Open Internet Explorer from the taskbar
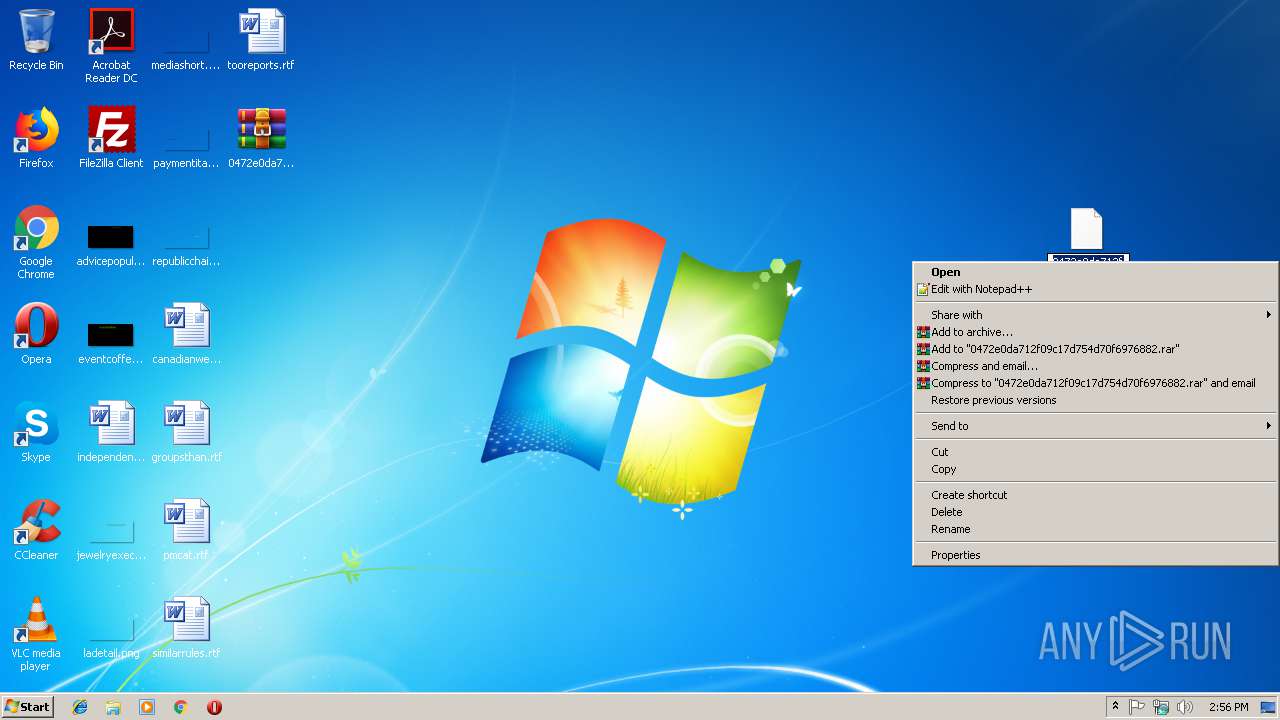This screenshot has height=720, width=1280. 80,707
